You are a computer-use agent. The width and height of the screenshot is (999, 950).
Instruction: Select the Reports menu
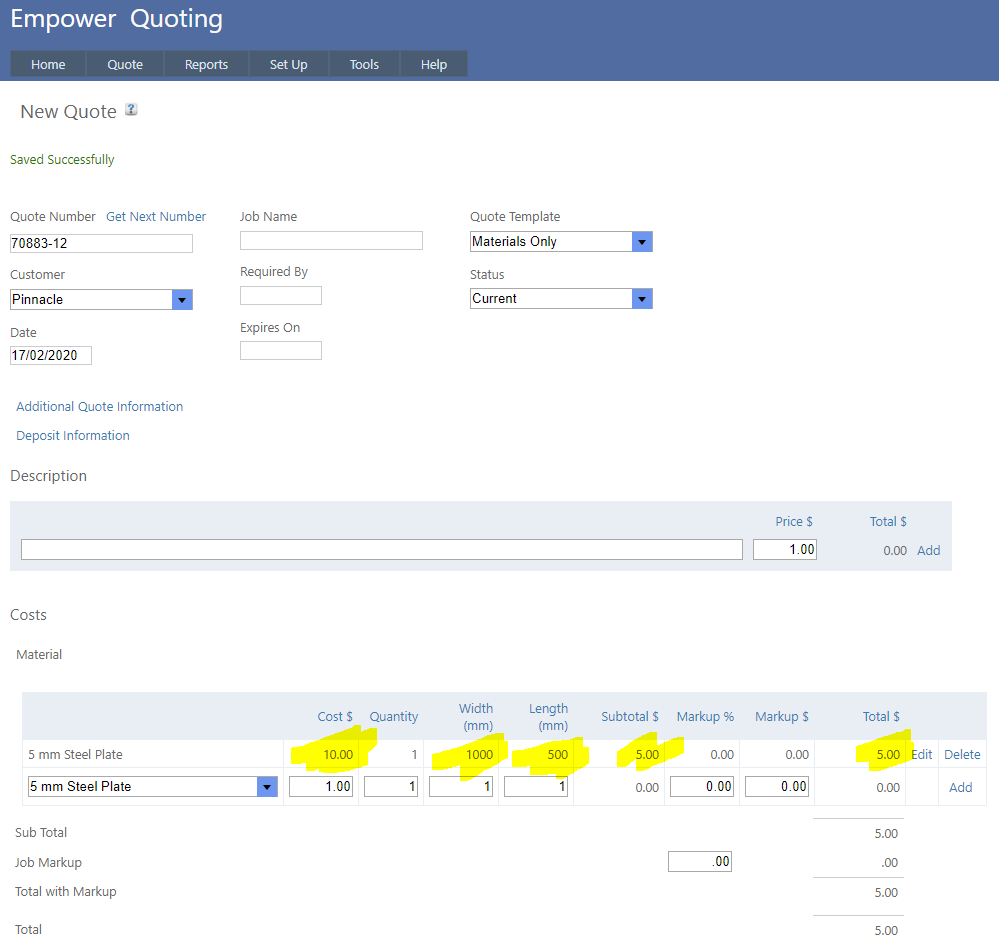206,64
